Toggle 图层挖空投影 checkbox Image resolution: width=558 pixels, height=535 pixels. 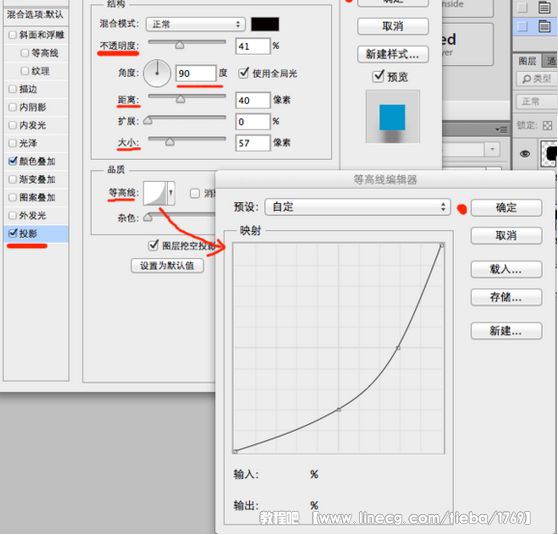153,245
